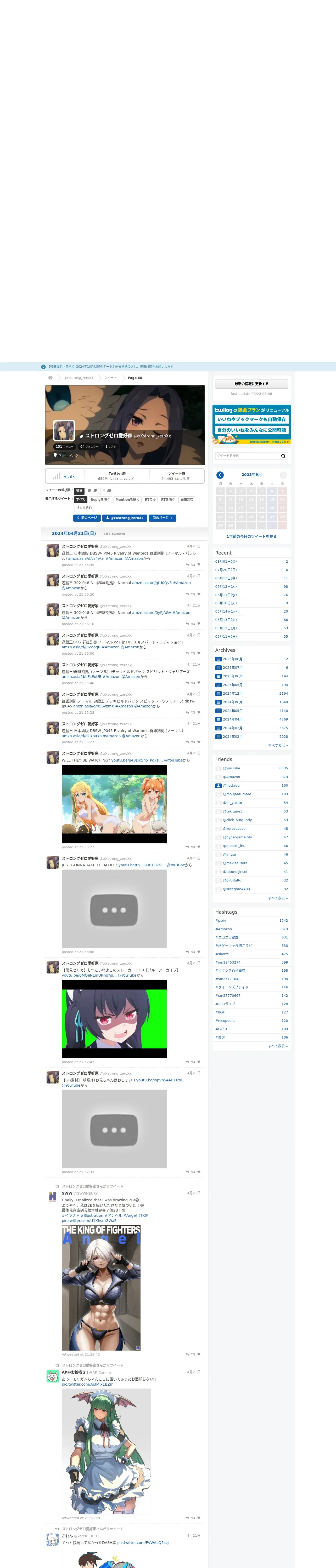The image size is (336, 1568).
Task: Show all Friends via すべて表示
Action: (x=278, y=898)
